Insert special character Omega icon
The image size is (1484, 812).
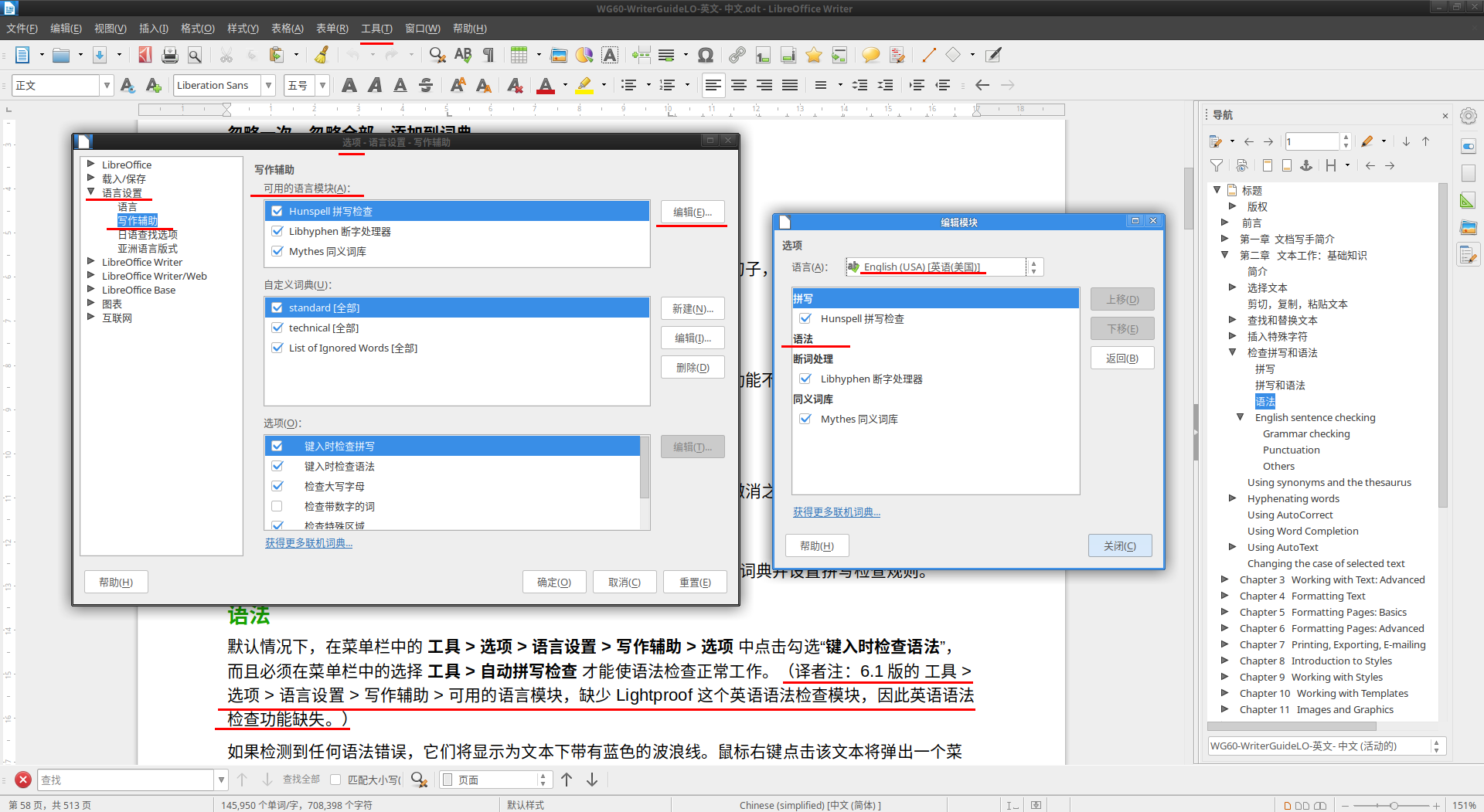click(x=705, y=55)
